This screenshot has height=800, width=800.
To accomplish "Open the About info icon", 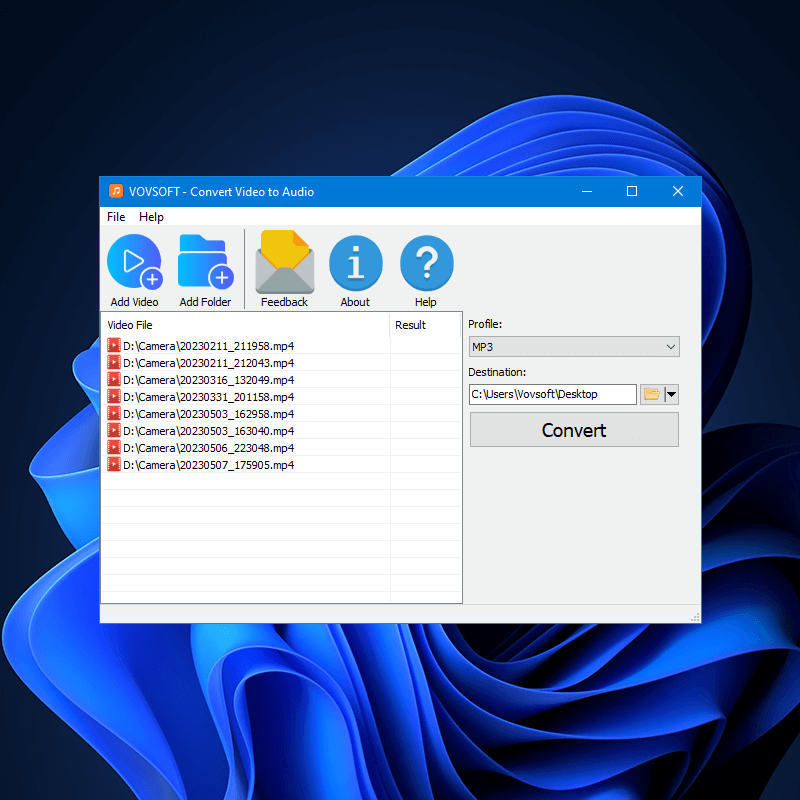I will pyautogui.click(x=355, y=262).
